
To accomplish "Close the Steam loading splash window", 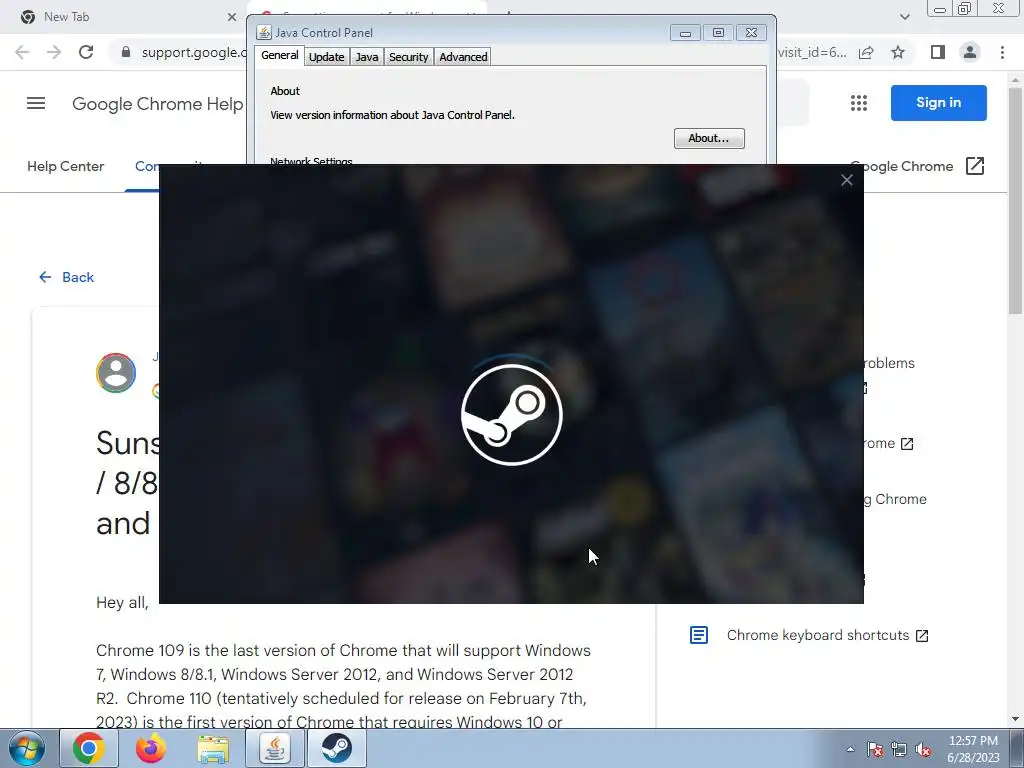I will click(x=846, y=180).
